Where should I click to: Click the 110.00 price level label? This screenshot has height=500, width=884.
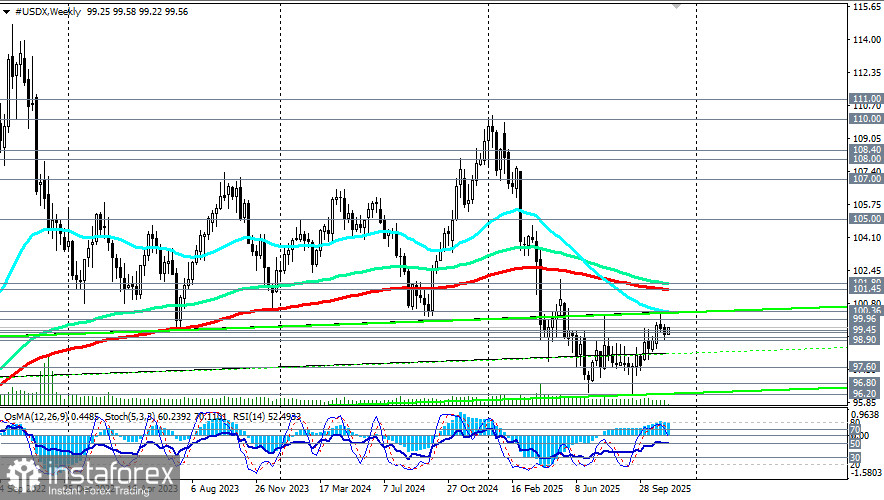click(866, 118)
